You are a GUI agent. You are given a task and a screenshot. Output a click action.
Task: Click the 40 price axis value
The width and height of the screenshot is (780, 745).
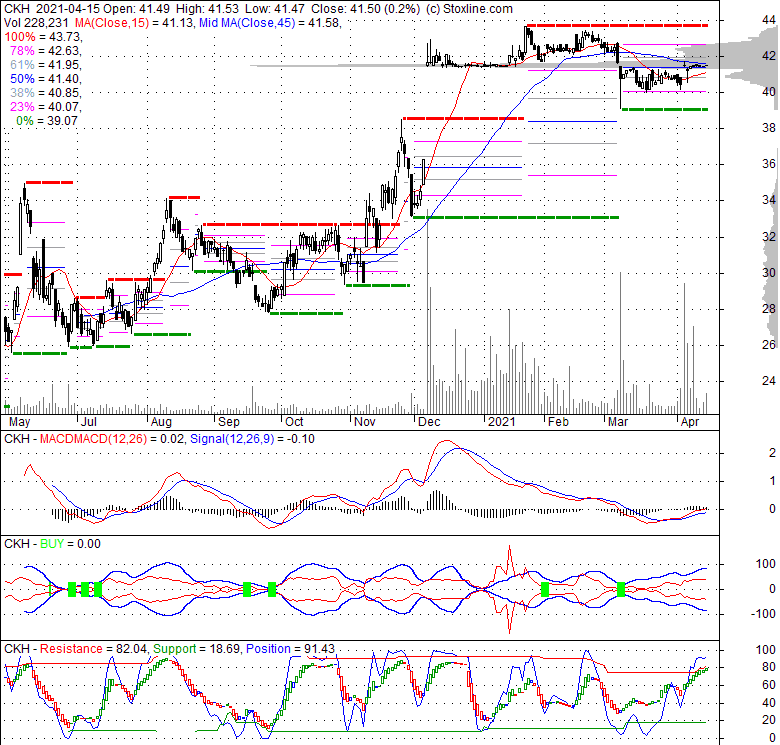click(769, 92)
